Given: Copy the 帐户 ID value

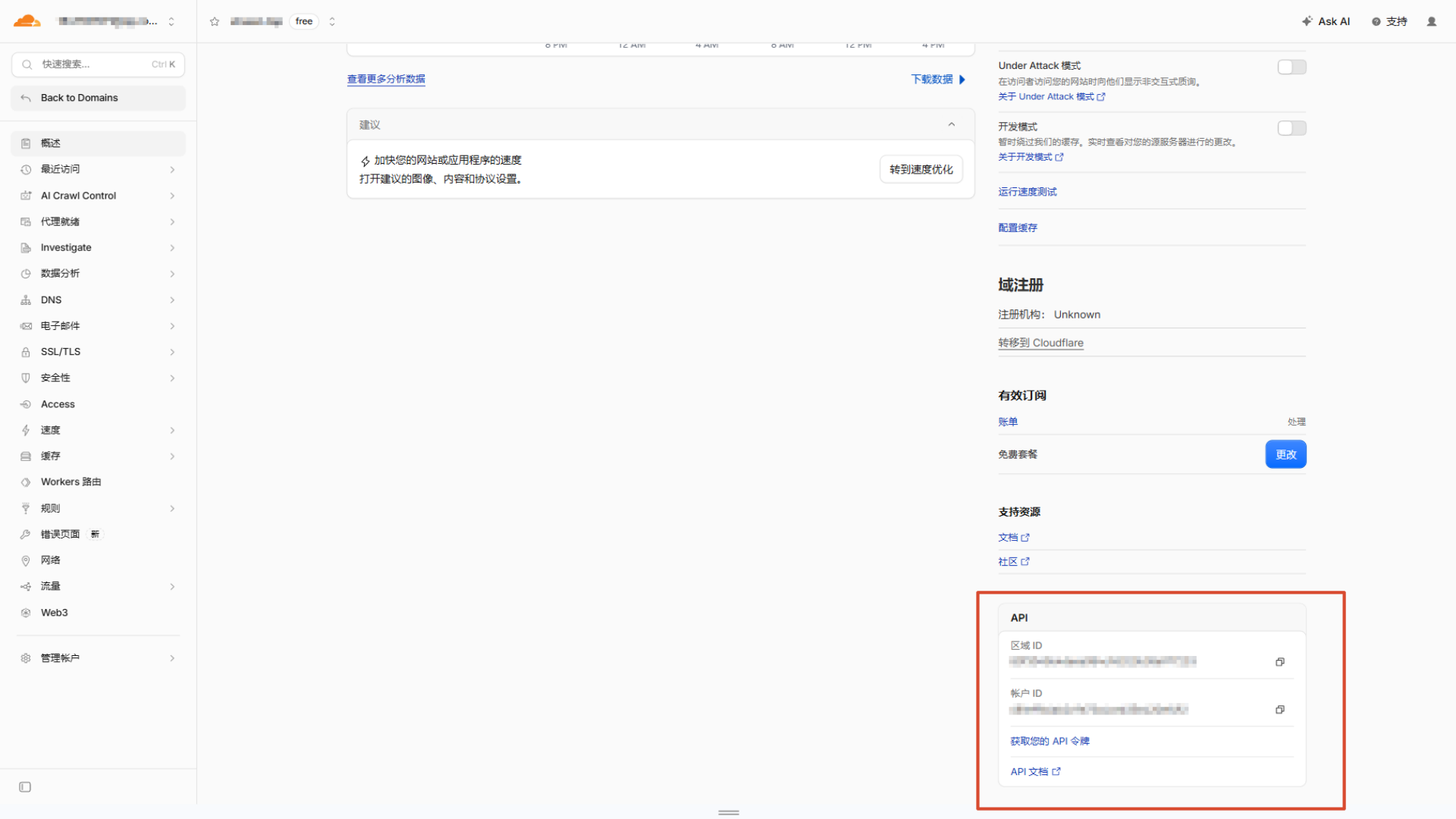Looking at the screenshot, I should 1280,710.
